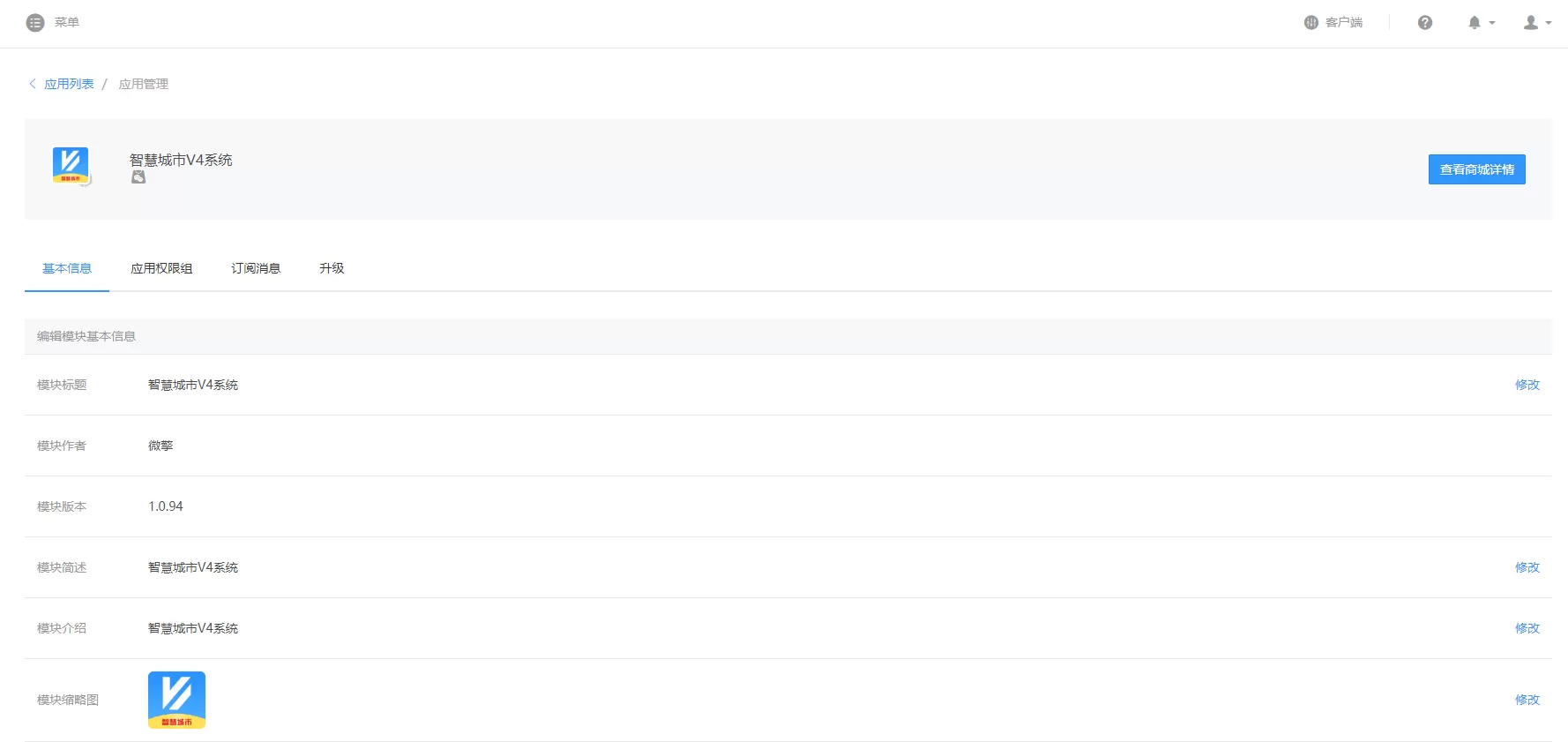Click the 客户端 client icon
Screen dimensions: 1568x742
(x=1310, y=23)
